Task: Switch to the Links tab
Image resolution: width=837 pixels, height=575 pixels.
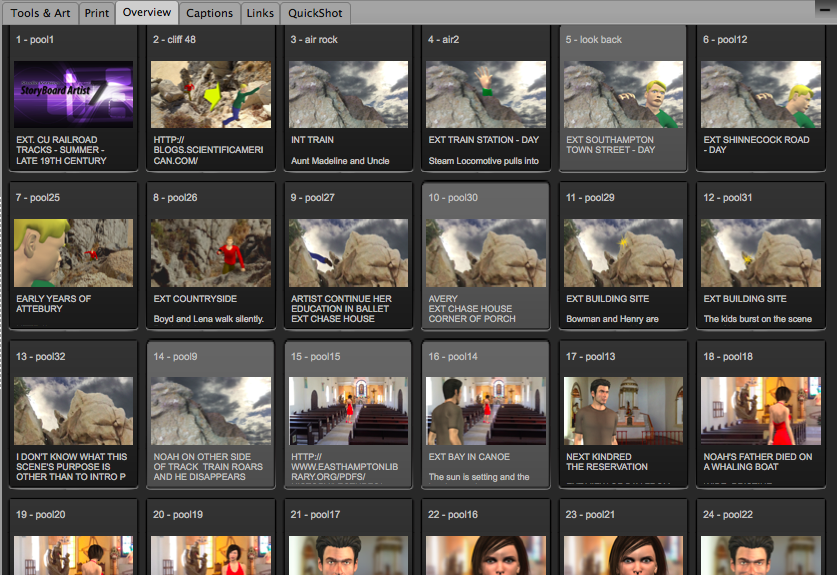Action: pos(260,13)
